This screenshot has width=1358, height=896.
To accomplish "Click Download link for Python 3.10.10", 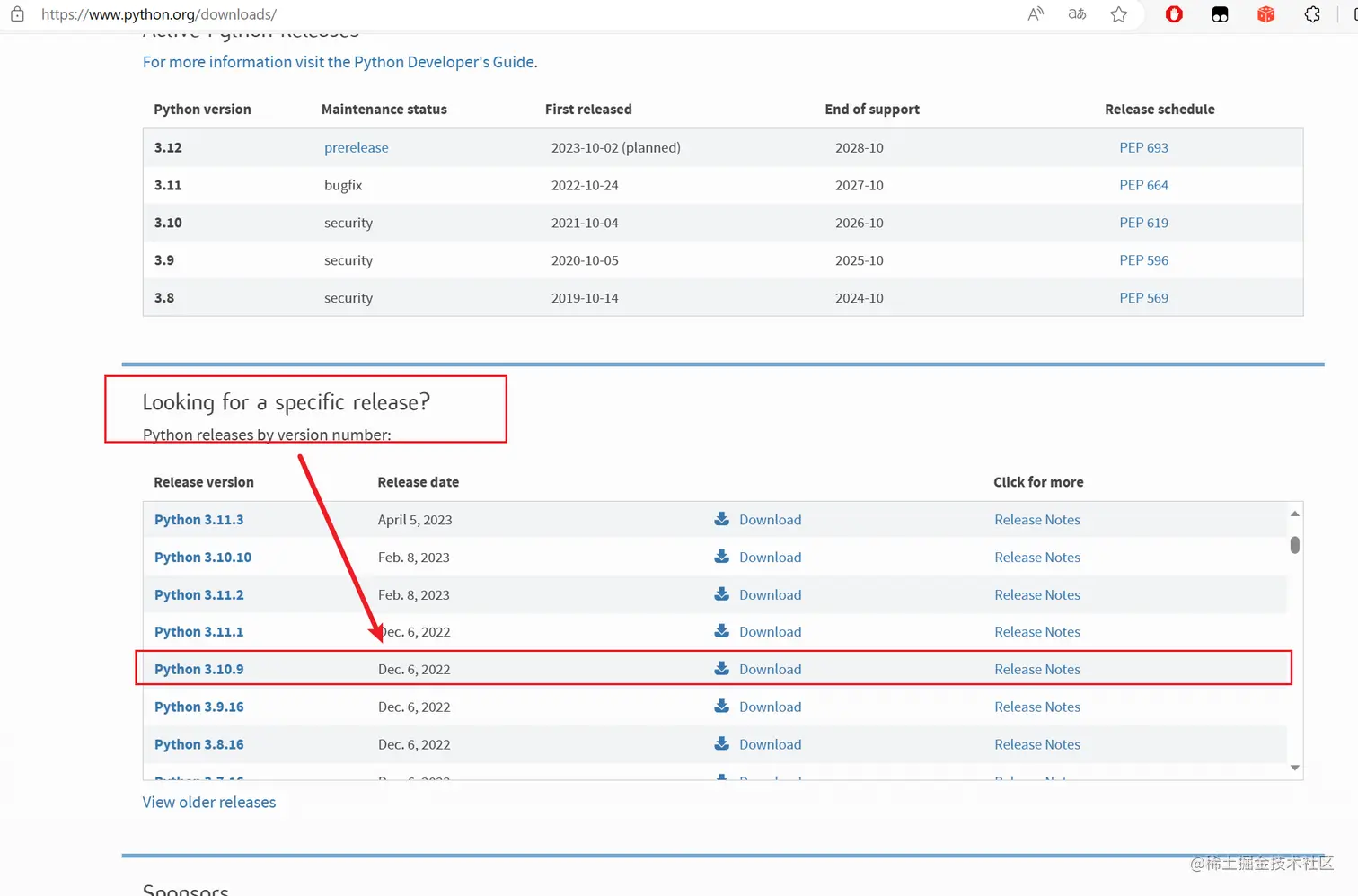I will (770, 558).
